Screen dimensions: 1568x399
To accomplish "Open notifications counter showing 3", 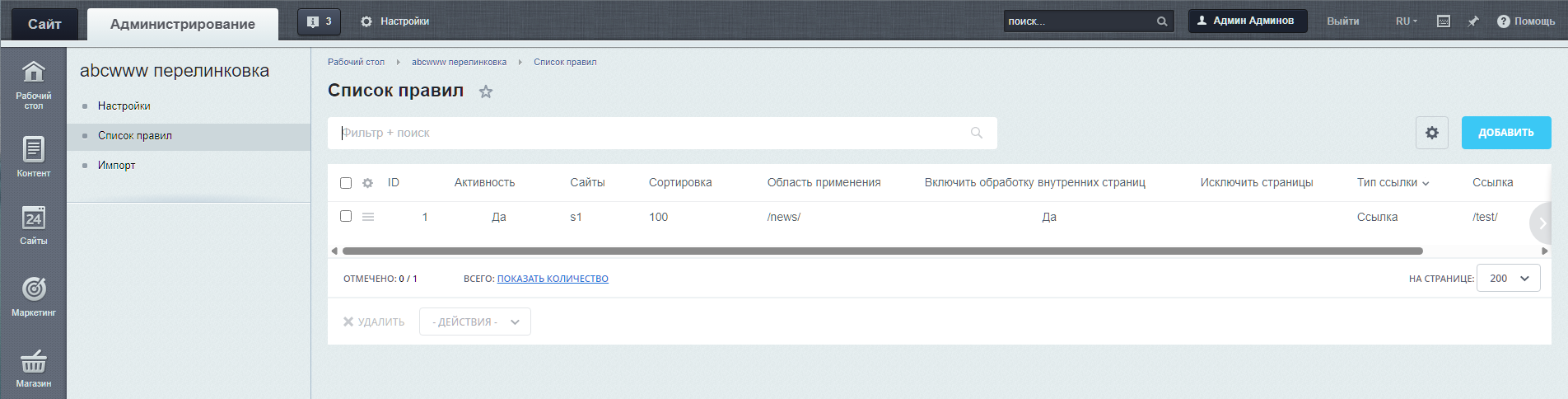I will tap(319, 21).
